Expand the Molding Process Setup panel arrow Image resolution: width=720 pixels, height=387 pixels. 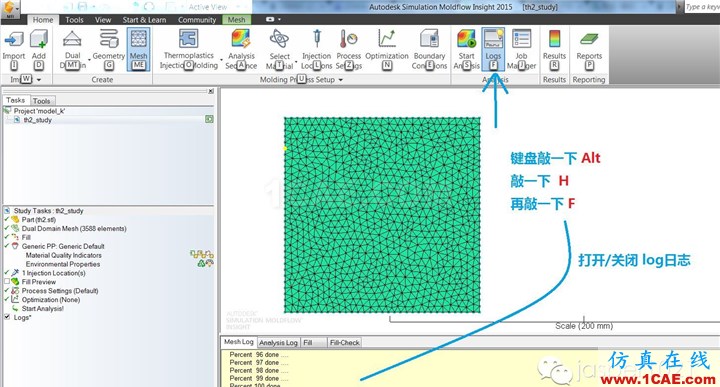click(x=341, y=80)
